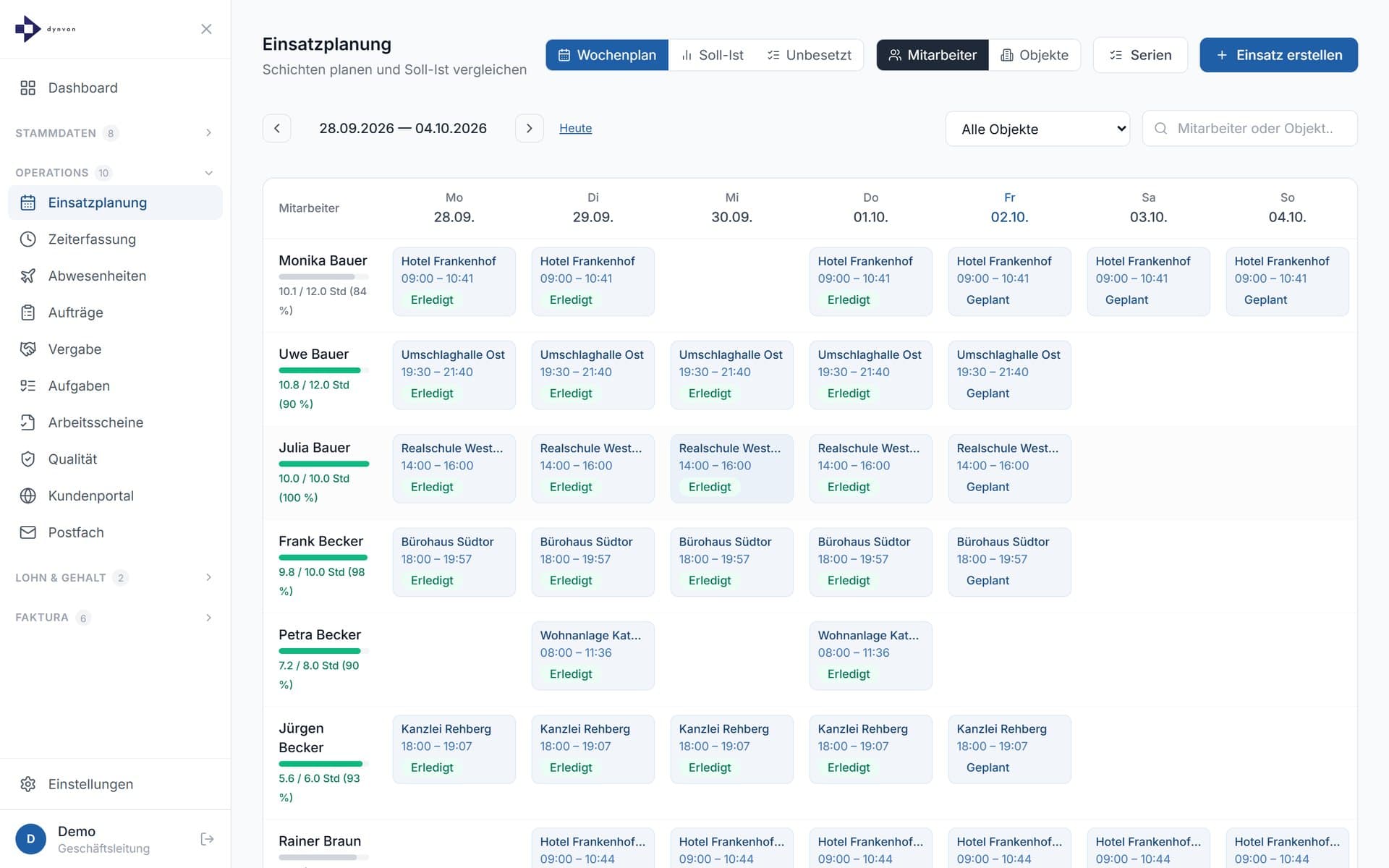Click the dynvon logo icon

pos(27,29)
